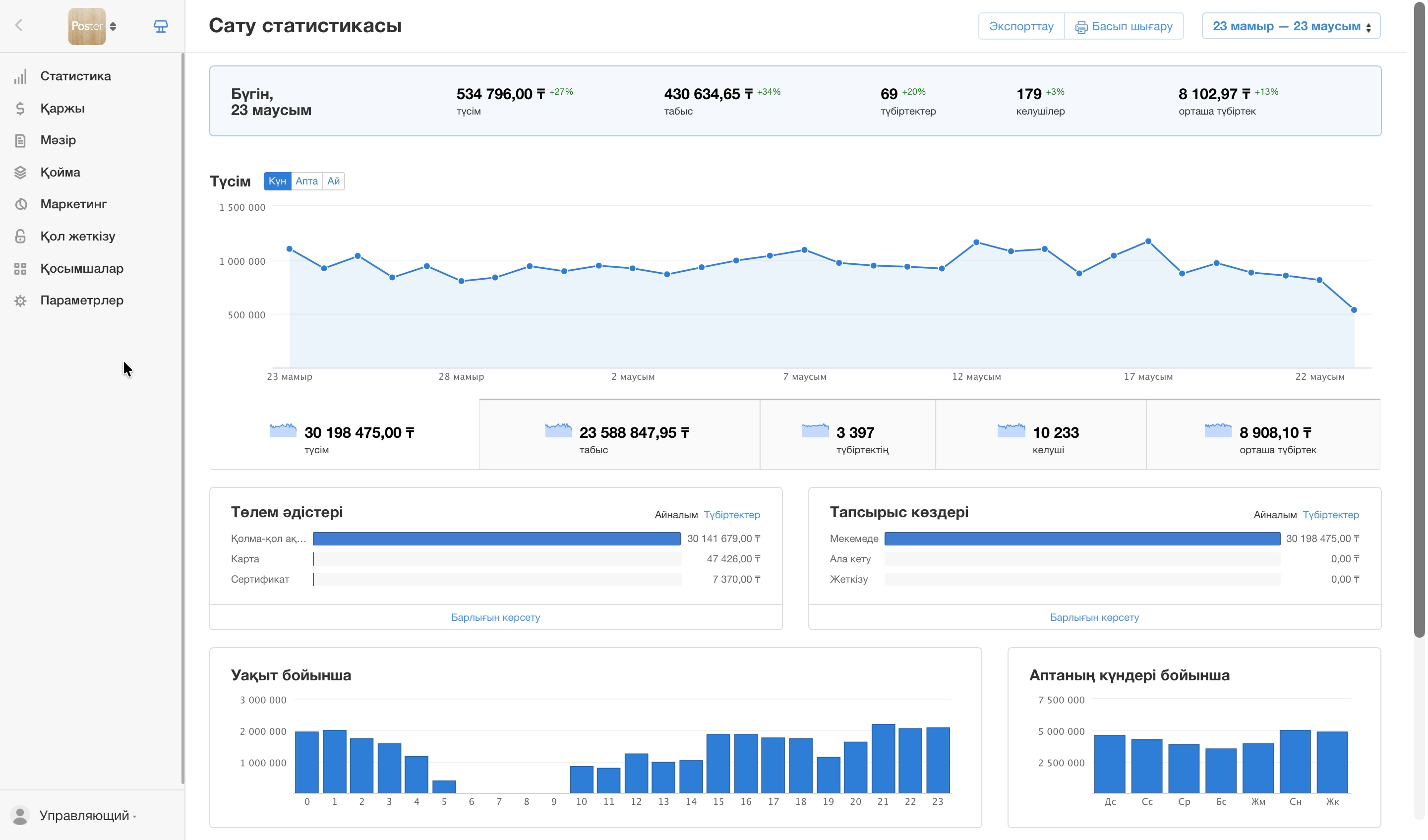1428x840 pixels.
Task: Open the date range dropdown 23 мамыр — 23 маусым
Action: 1291,26
